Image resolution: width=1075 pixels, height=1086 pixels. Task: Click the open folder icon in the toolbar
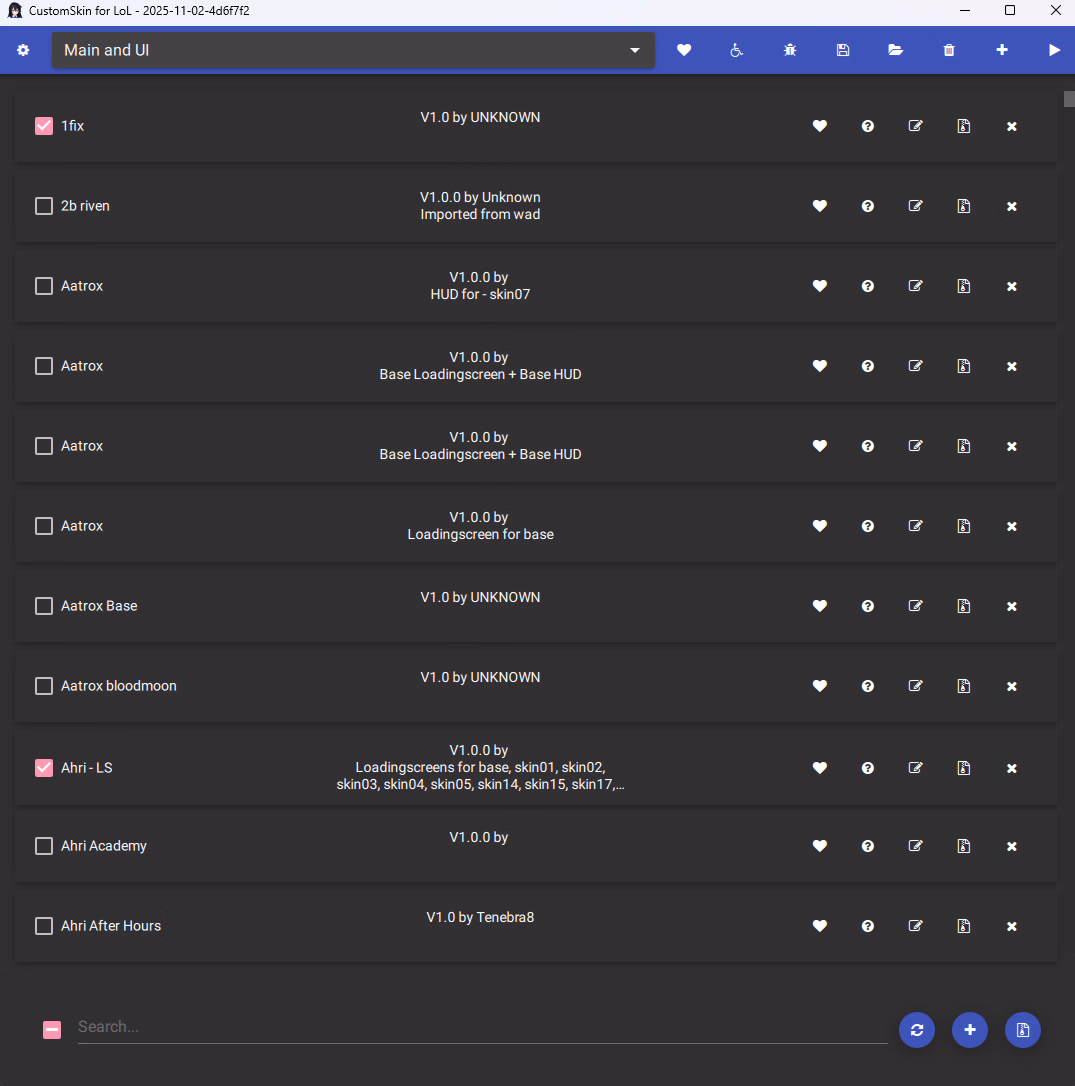pos(896,50)
